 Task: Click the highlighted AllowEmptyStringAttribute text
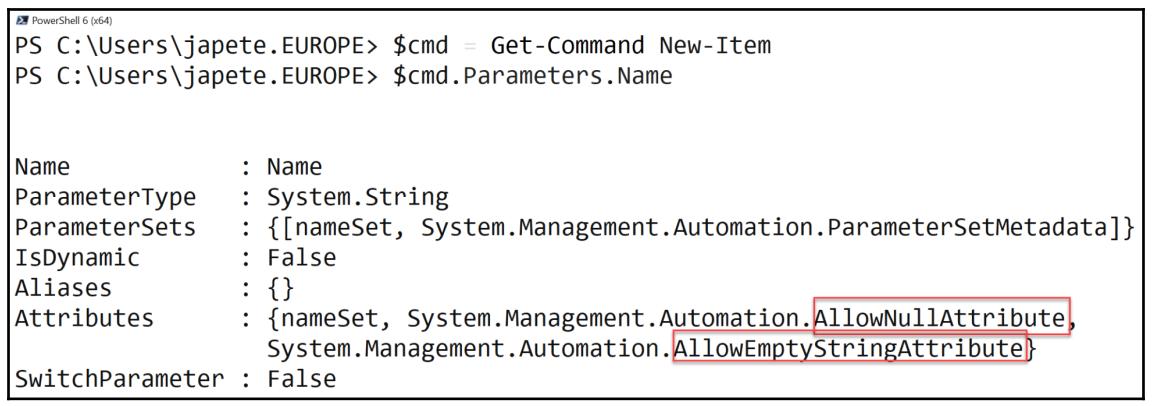(849, 349)
